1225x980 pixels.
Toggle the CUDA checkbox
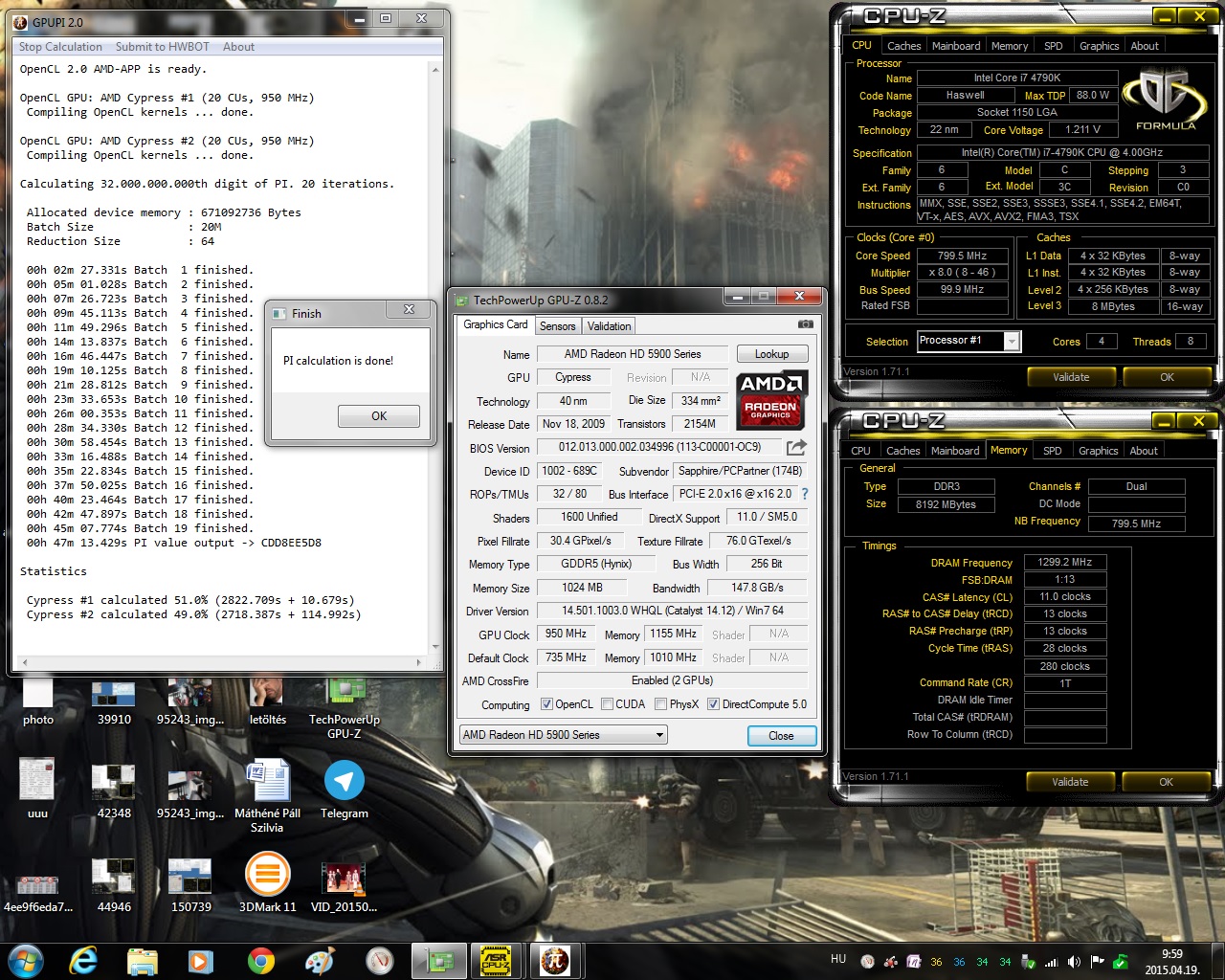click(x=607, y=704)
